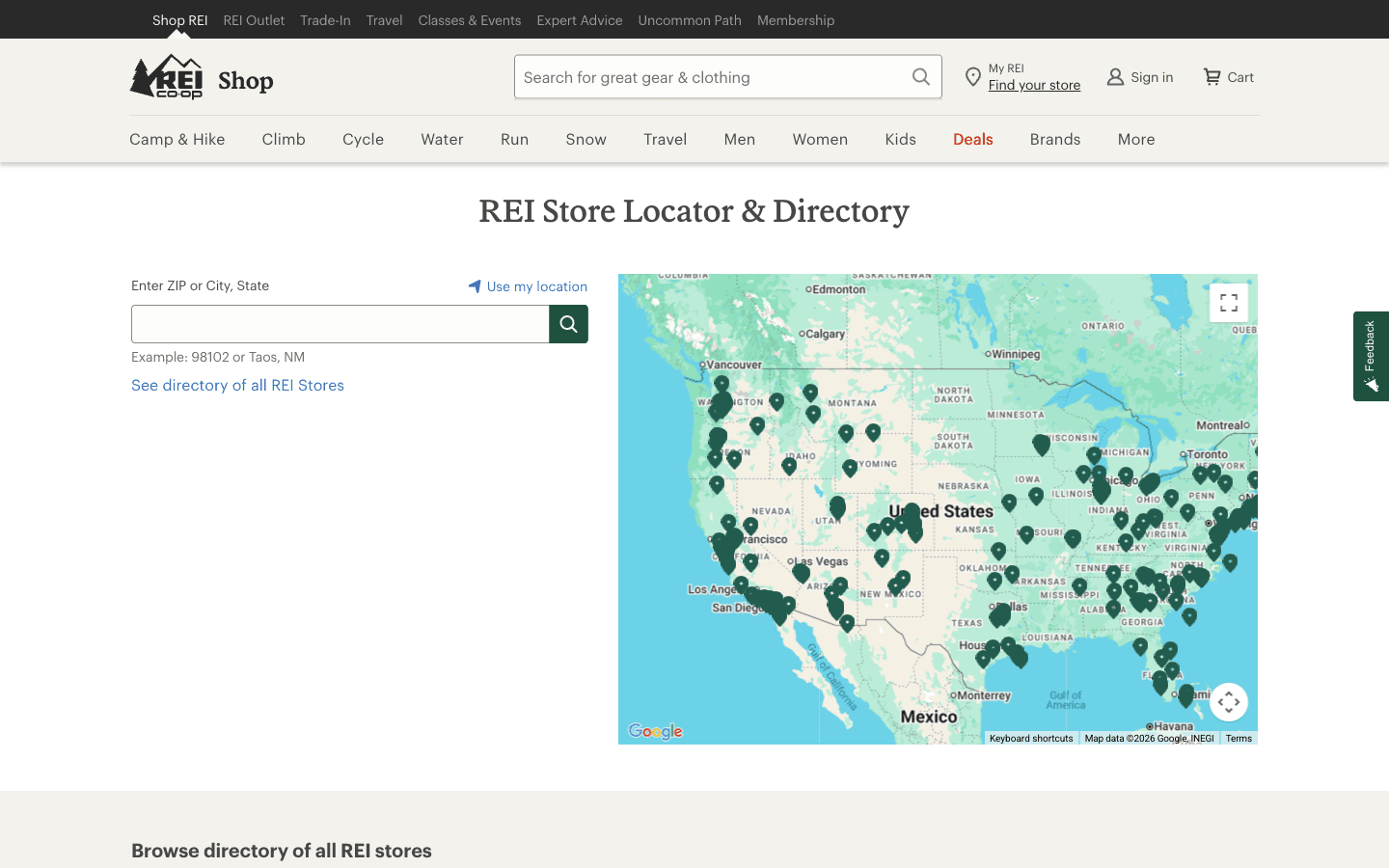1389x868 pixels.
Task: Click the search magnifier in the ZIP field
Action: coord(568,324)
